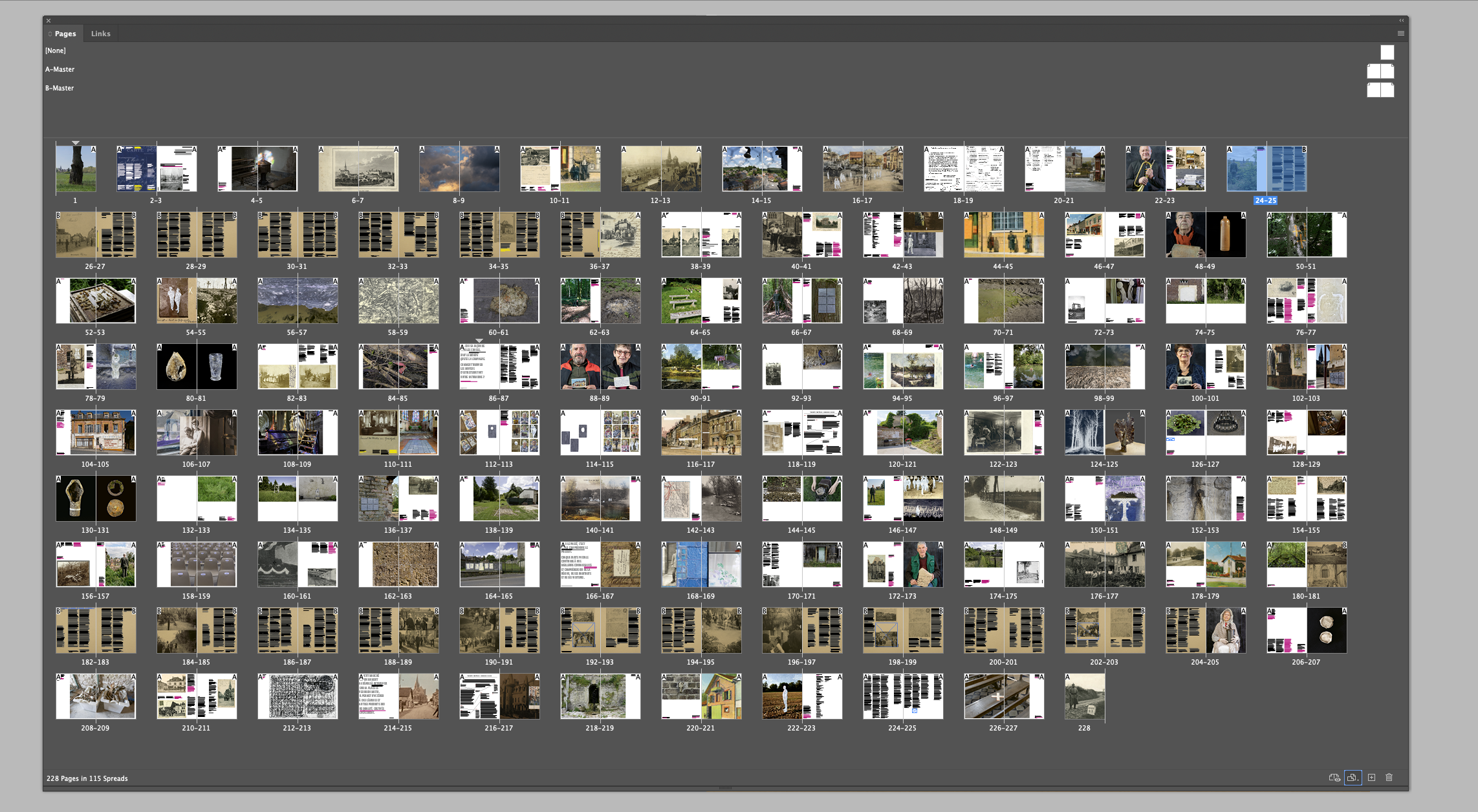Image resolution: width=1478 pixels, height=812 pixels.
Task: Click the preview spread eye icon
Action: [1334, 778]
